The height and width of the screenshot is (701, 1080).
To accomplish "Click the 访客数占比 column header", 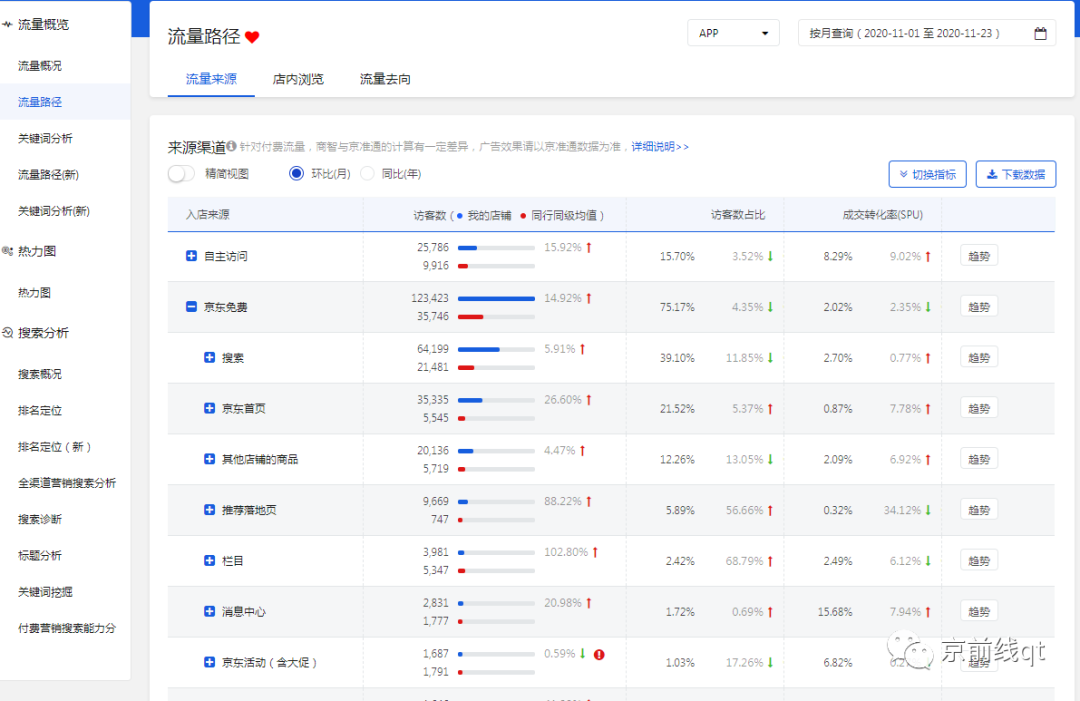I will coord(738,215).
